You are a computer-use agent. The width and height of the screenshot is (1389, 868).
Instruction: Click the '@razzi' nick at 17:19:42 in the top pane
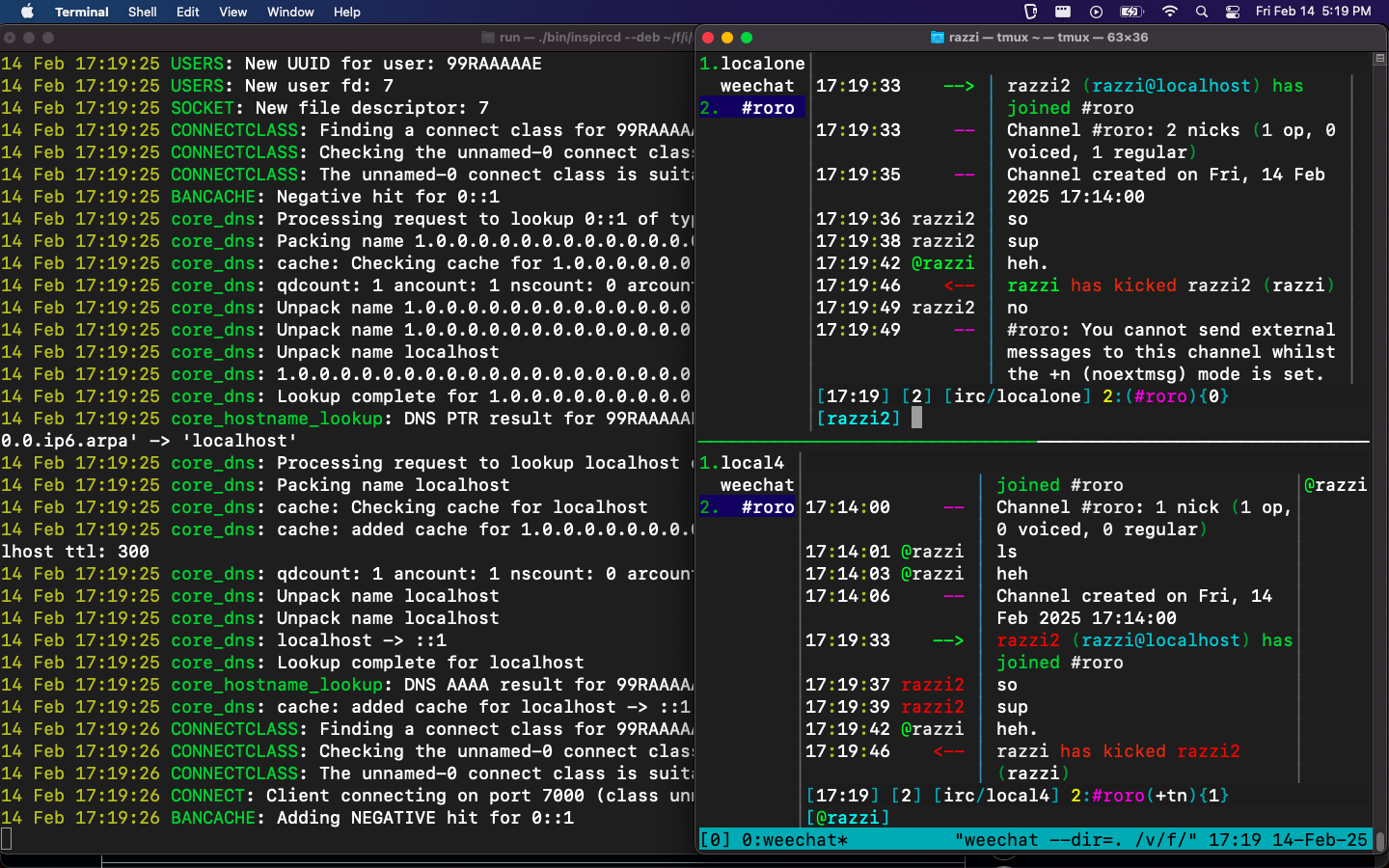943,263
